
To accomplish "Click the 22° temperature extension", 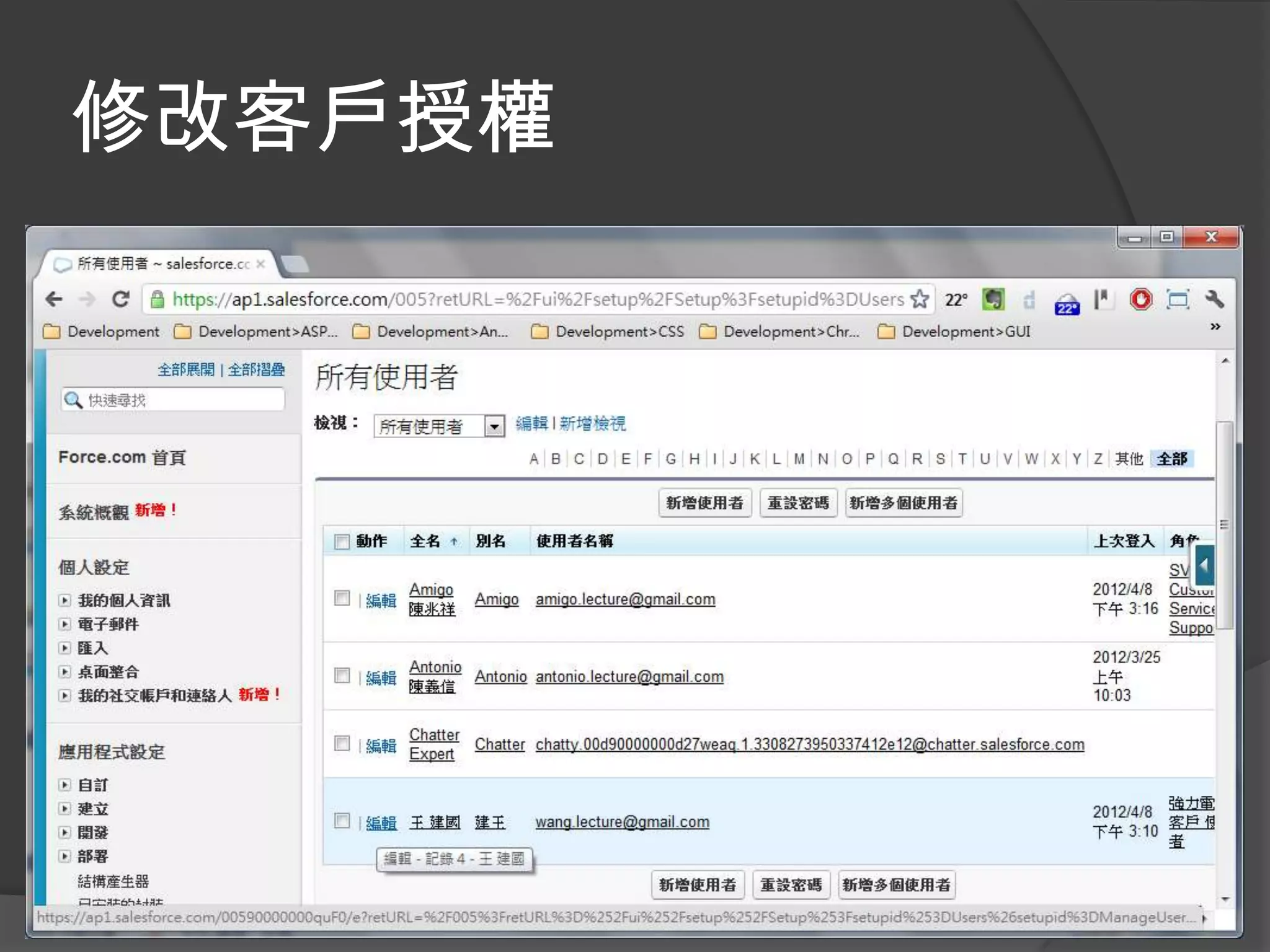I will tap(956, 300).
